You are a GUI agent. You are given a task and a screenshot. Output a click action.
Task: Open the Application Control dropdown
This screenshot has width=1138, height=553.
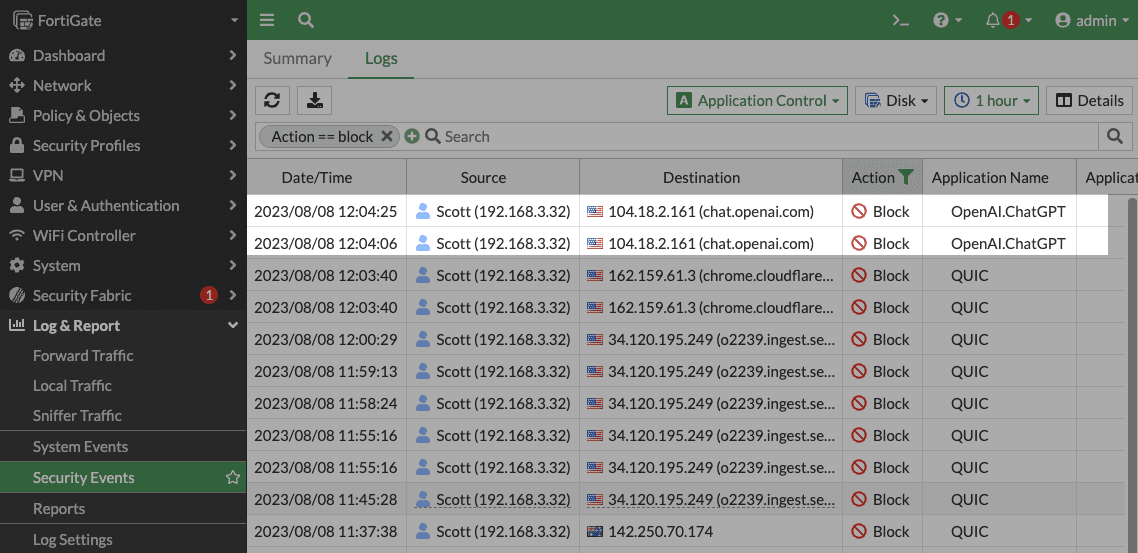tap(758, 100)
